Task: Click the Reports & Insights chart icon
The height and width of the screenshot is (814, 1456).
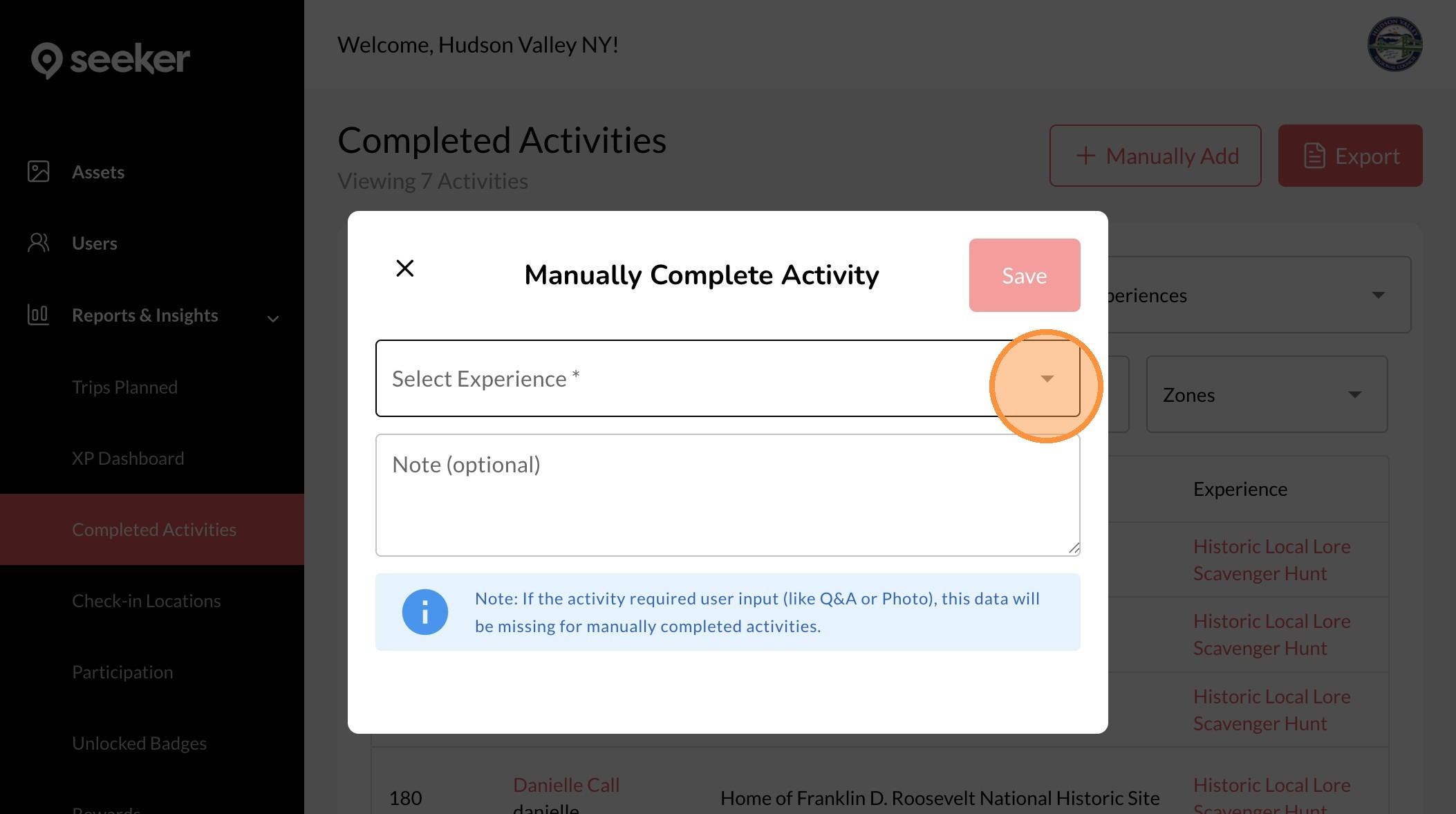Action: coord(38,315)
